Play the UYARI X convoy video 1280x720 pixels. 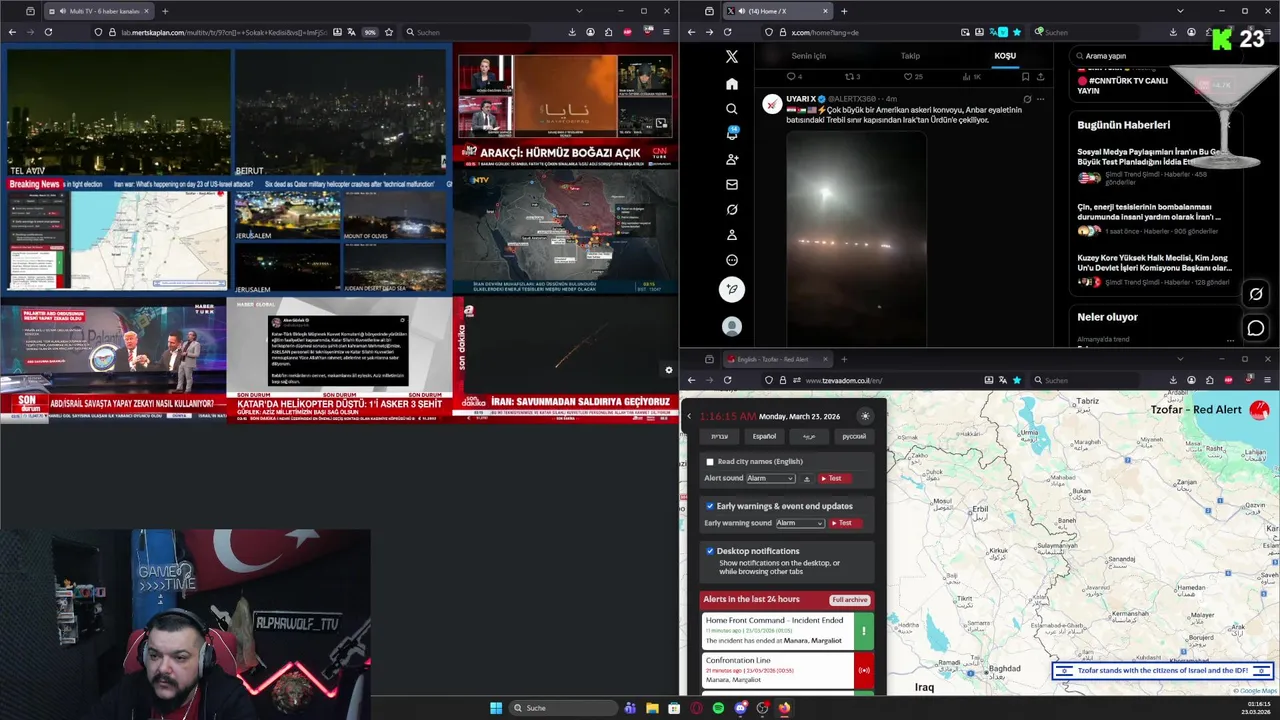[x=856, y=238]
